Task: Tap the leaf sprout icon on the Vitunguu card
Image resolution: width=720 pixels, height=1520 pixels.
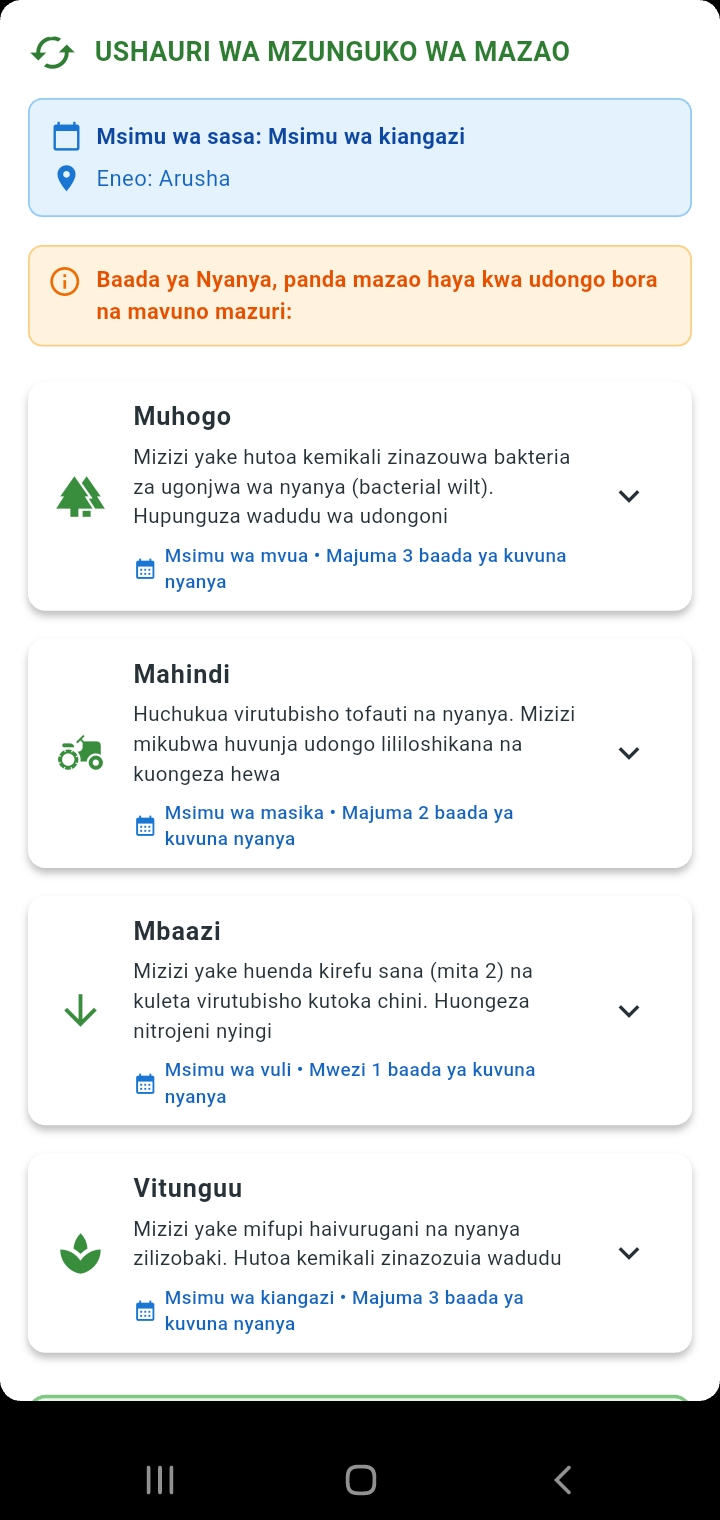Action: pyautogui.click(x=80, y=1254)
